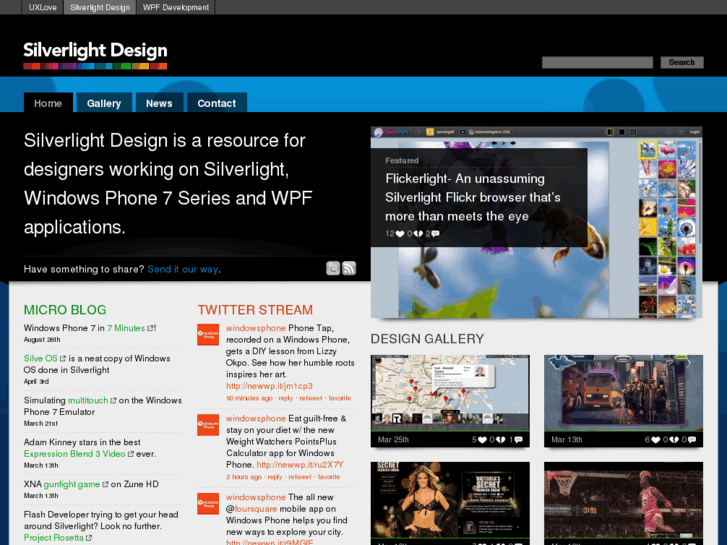Open the 7 Minutes link
Viewport: 727px width, 545px height.
(126, 328)
